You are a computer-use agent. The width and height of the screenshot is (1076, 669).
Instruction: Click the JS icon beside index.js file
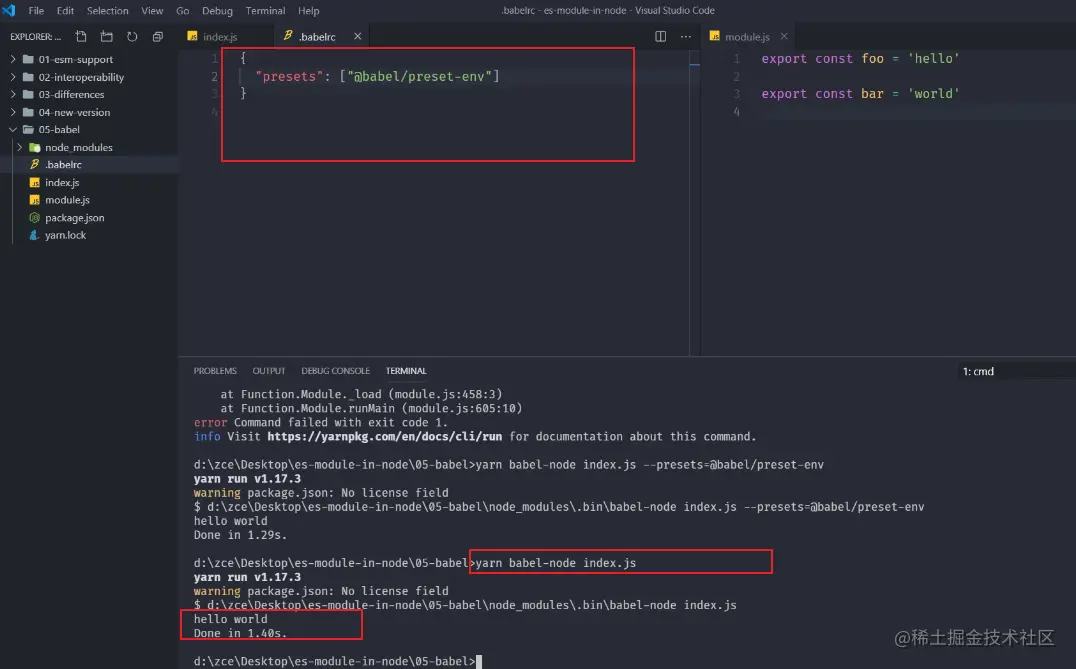coord(34,183)
